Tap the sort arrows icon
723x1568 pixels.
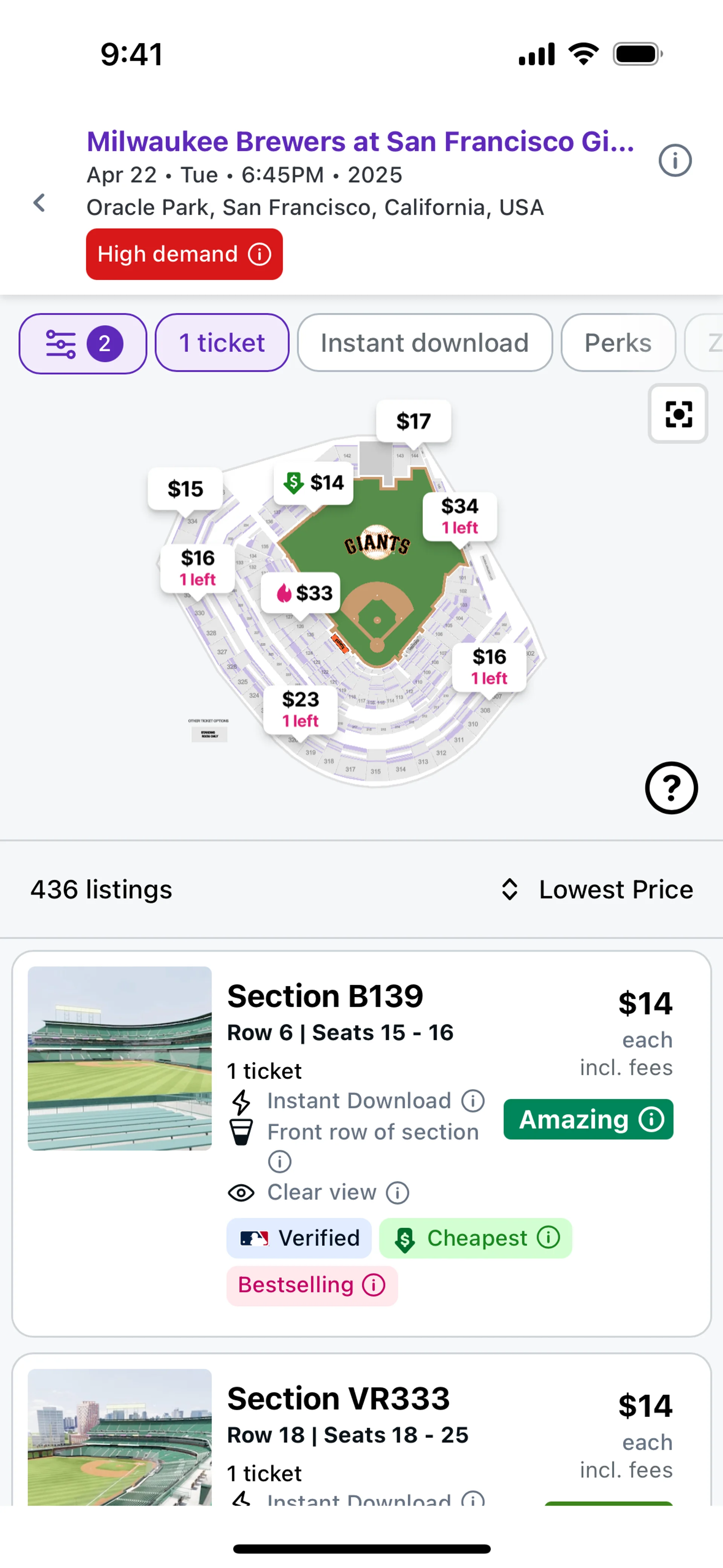[509, 889]
